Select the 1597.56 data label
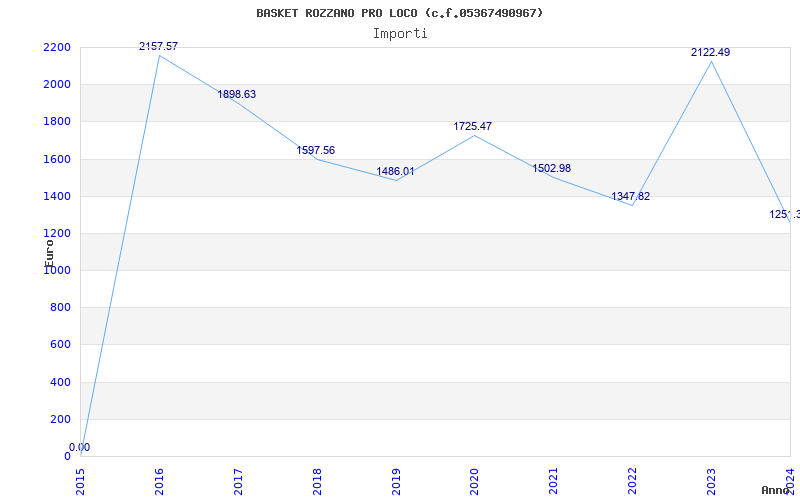Screen dimensions: 800x500 click(316, 151)
